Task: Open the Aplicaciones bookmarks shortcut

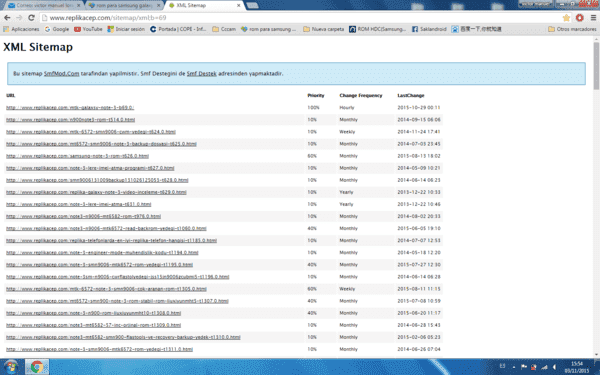Action: point(21,29)
